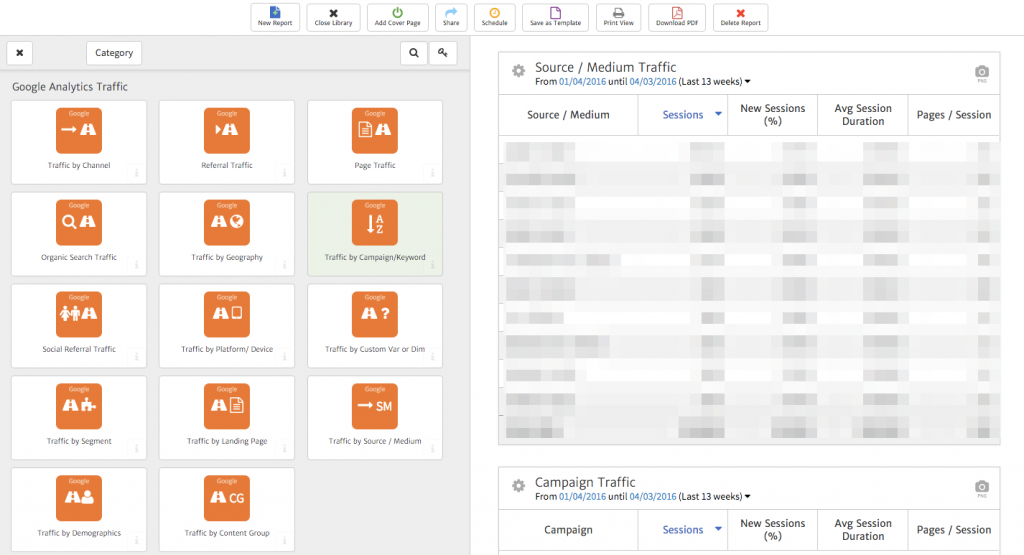Click the Share toolbar button
1024x555 pixels.
coord(451,17)
